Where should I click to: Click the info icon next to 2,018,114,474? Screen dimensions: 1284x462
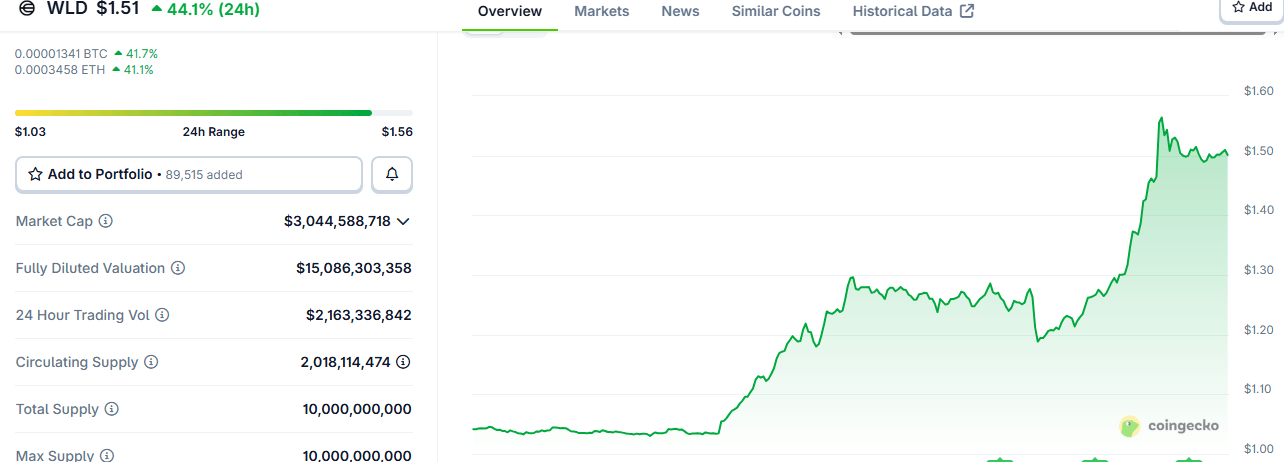coord(403,362)
